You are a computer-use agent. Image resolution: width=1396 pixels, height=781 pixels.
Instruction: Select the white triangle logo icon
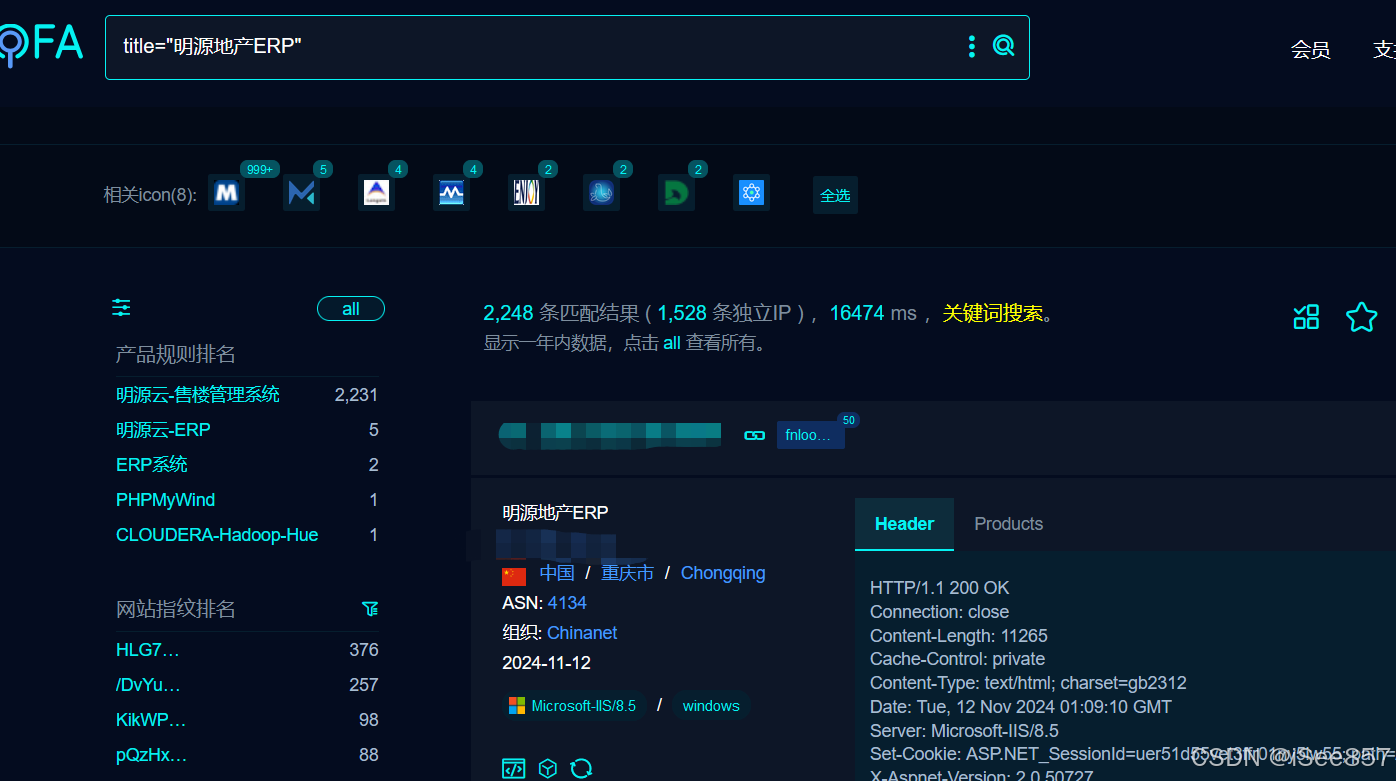376,192
